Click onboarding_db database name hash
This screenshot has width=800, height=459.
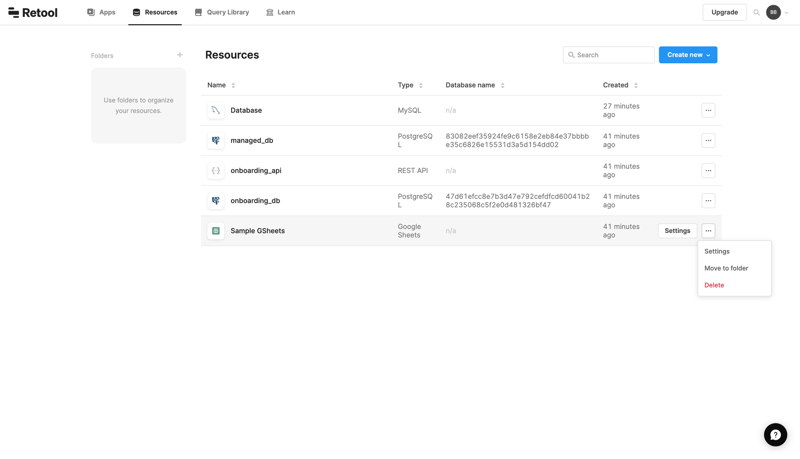517,200
